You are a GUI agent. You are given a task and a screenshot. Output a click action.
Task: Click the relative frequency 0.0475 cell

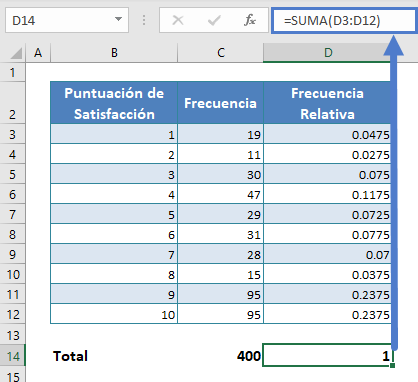click(327, 134)
